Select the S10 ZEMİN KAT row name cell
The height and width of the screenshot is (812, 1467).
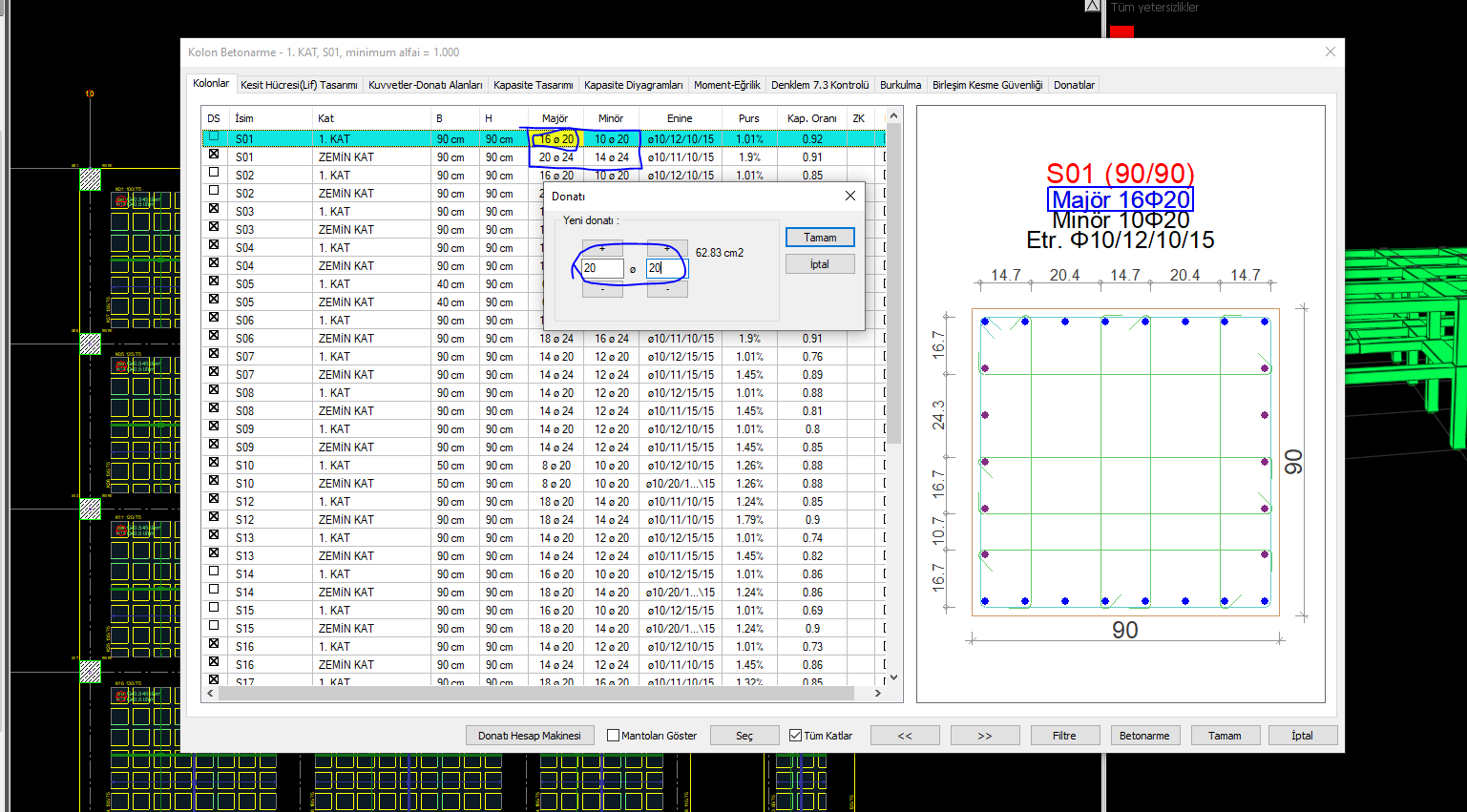[x=271, y=484]
